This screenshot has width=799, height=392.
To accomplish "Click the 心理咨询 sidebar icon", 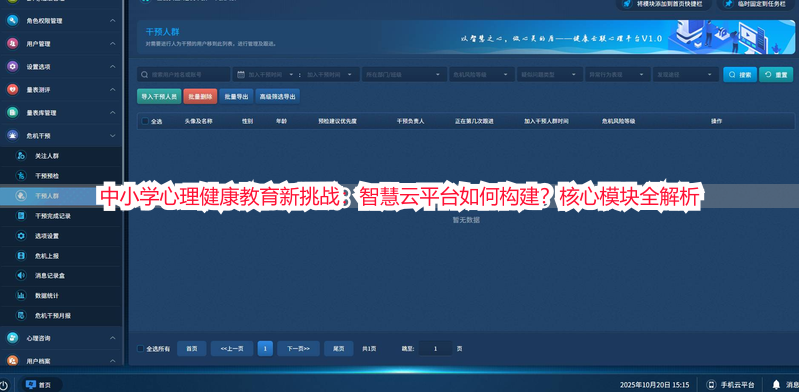I will [13, 338].
